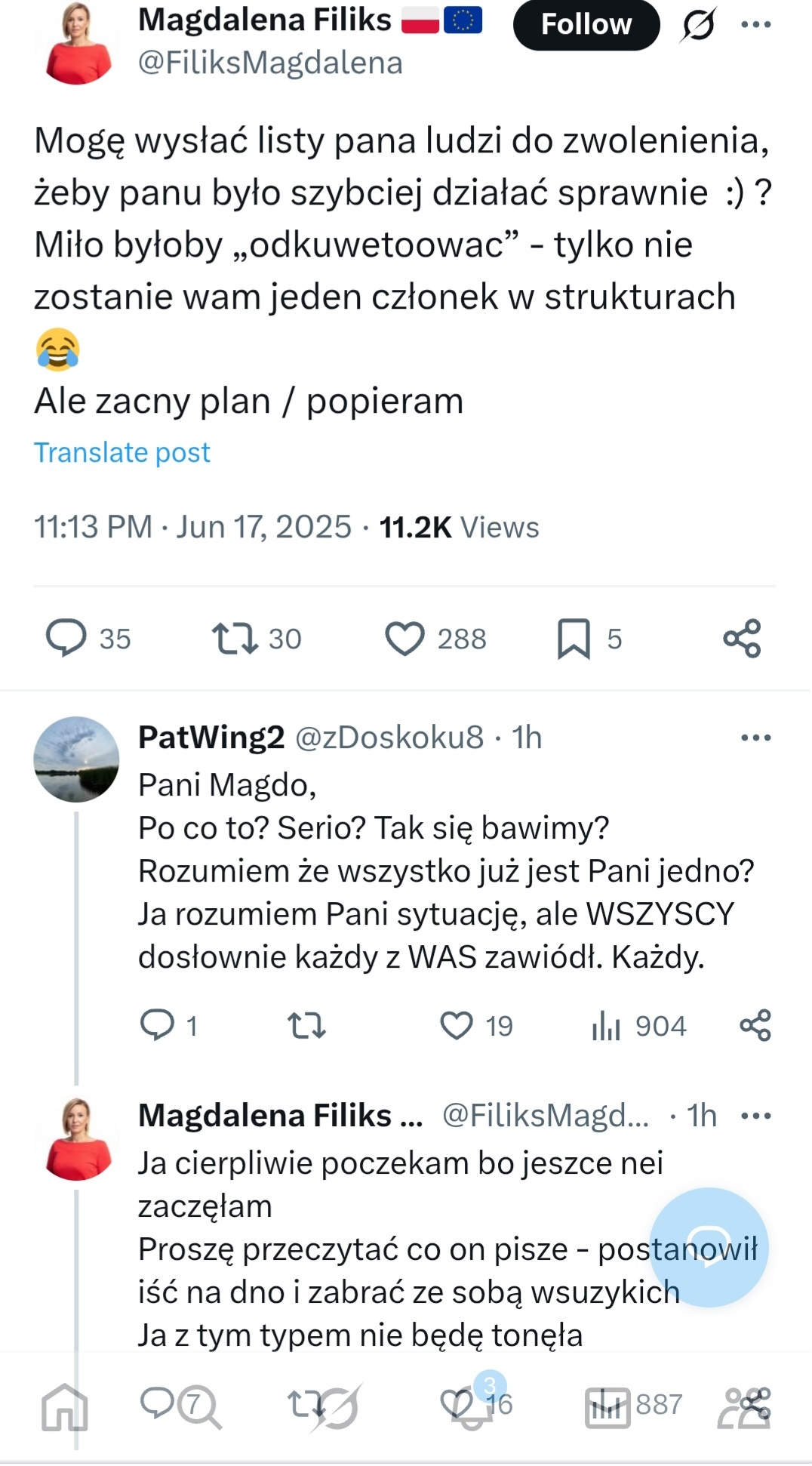Click the Follow button
The height and width of the screenshot is (1466, 812).
pyautogui.click(x=586, y=24)
